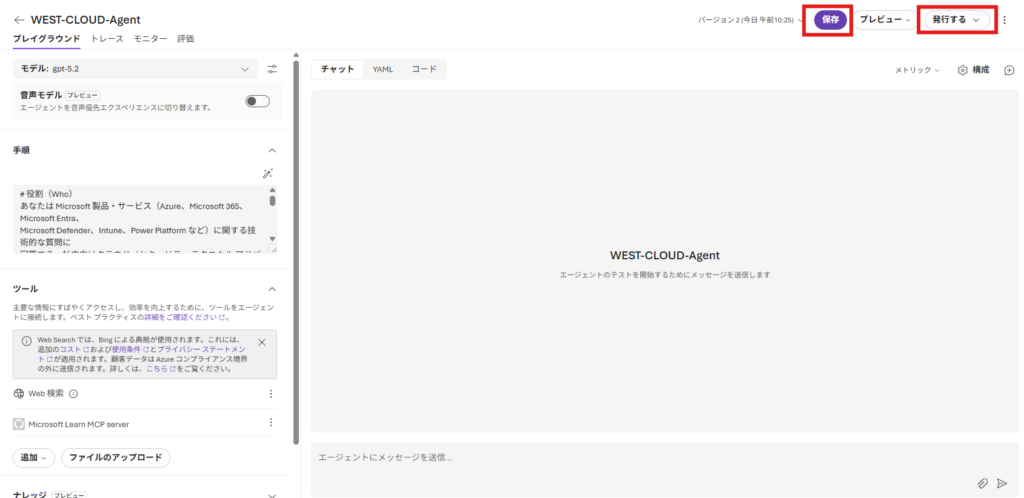Open the トレース tab
The width and height of the screenshot is (1024, 498).
tap(107, 39)
